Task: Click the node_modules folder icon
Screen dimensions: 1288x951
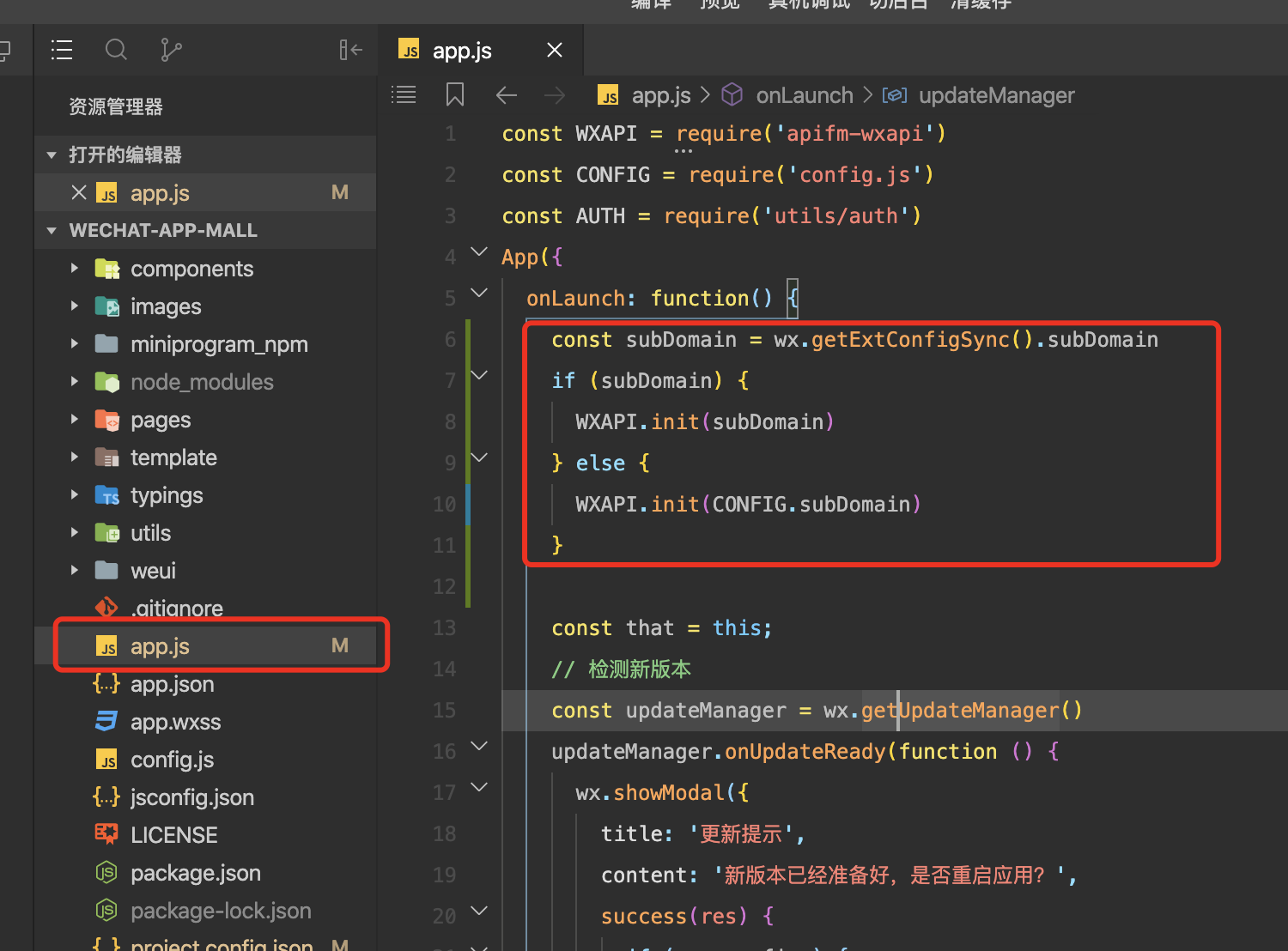Action: [106, 382]
